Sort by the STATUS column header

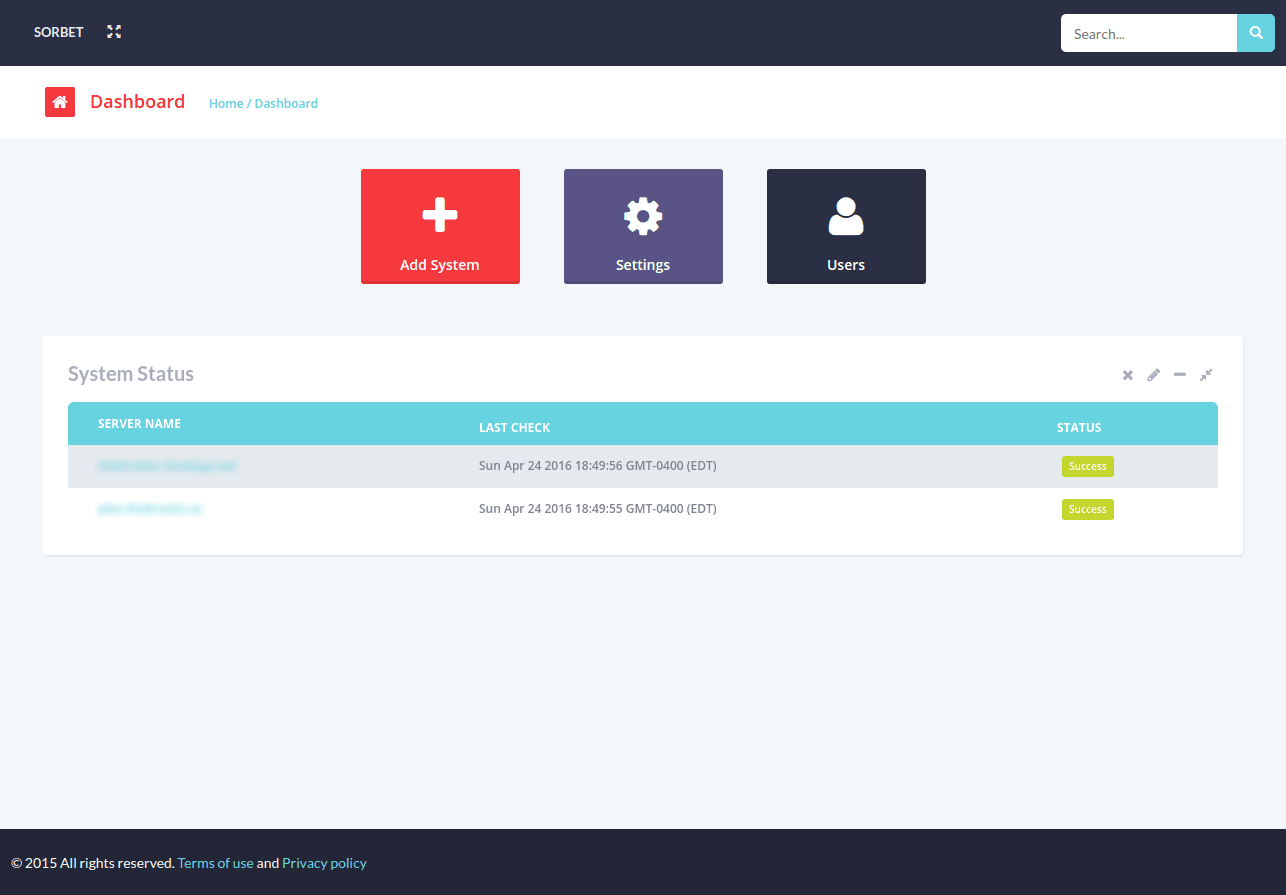coord(1079,427)
